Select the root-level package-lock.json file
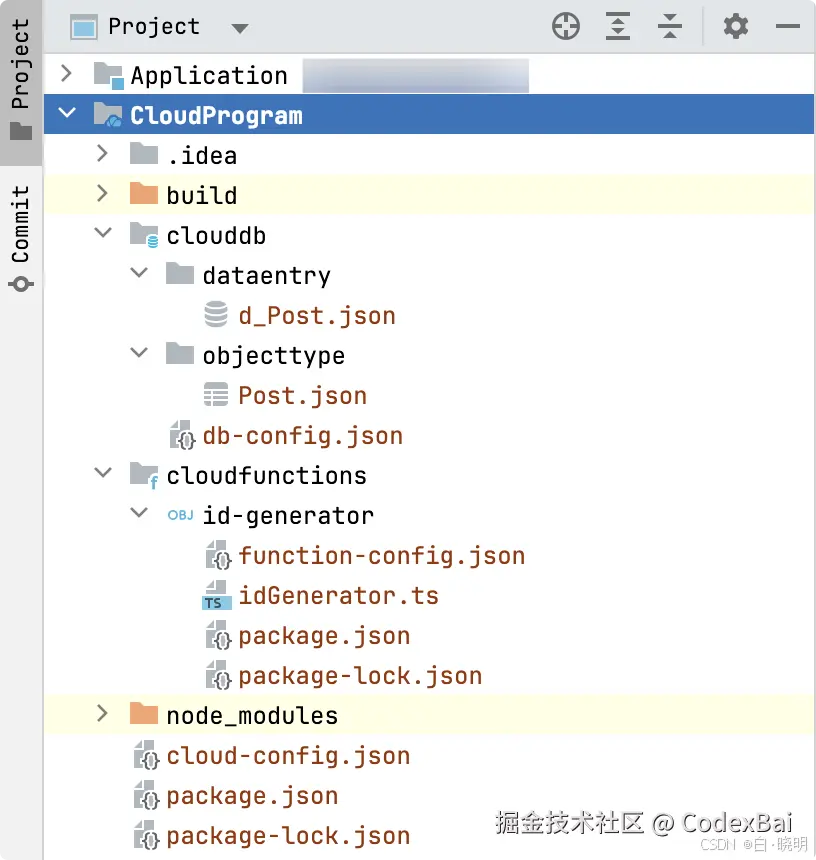Image resolution: width=816 pixels, height=860 pixels. pos(288,836)
